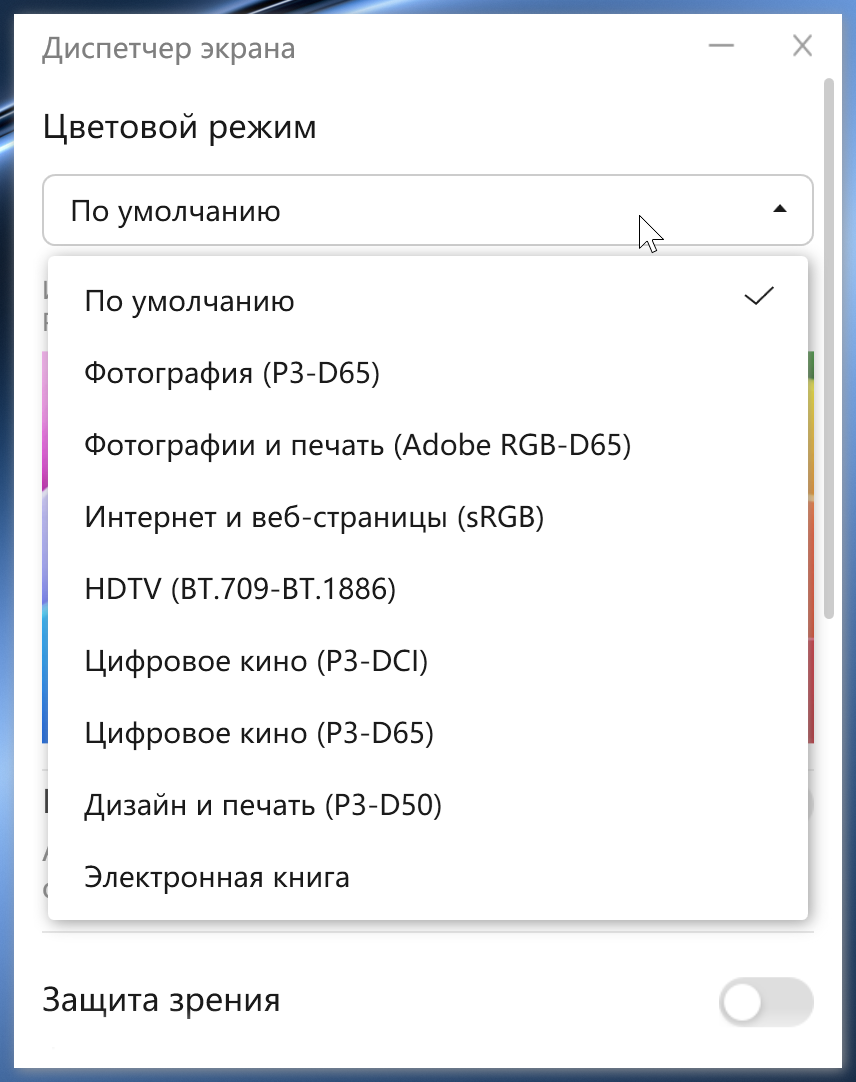This screenshot has width=856, height=1082.
Task: Click the checkmark beside По умолчанию
Action: coord(760,296)
